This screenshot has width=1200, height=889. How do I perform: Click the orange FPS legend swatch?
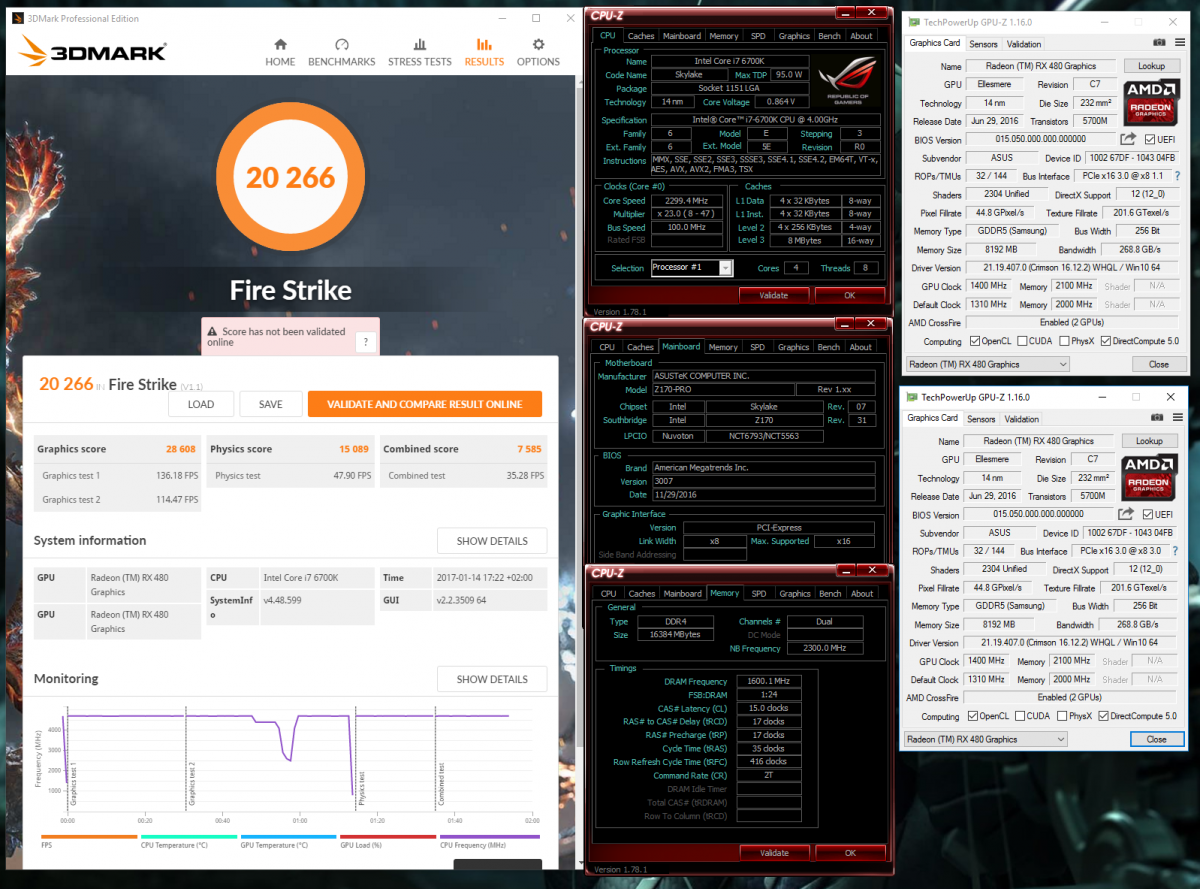(89, 837)
